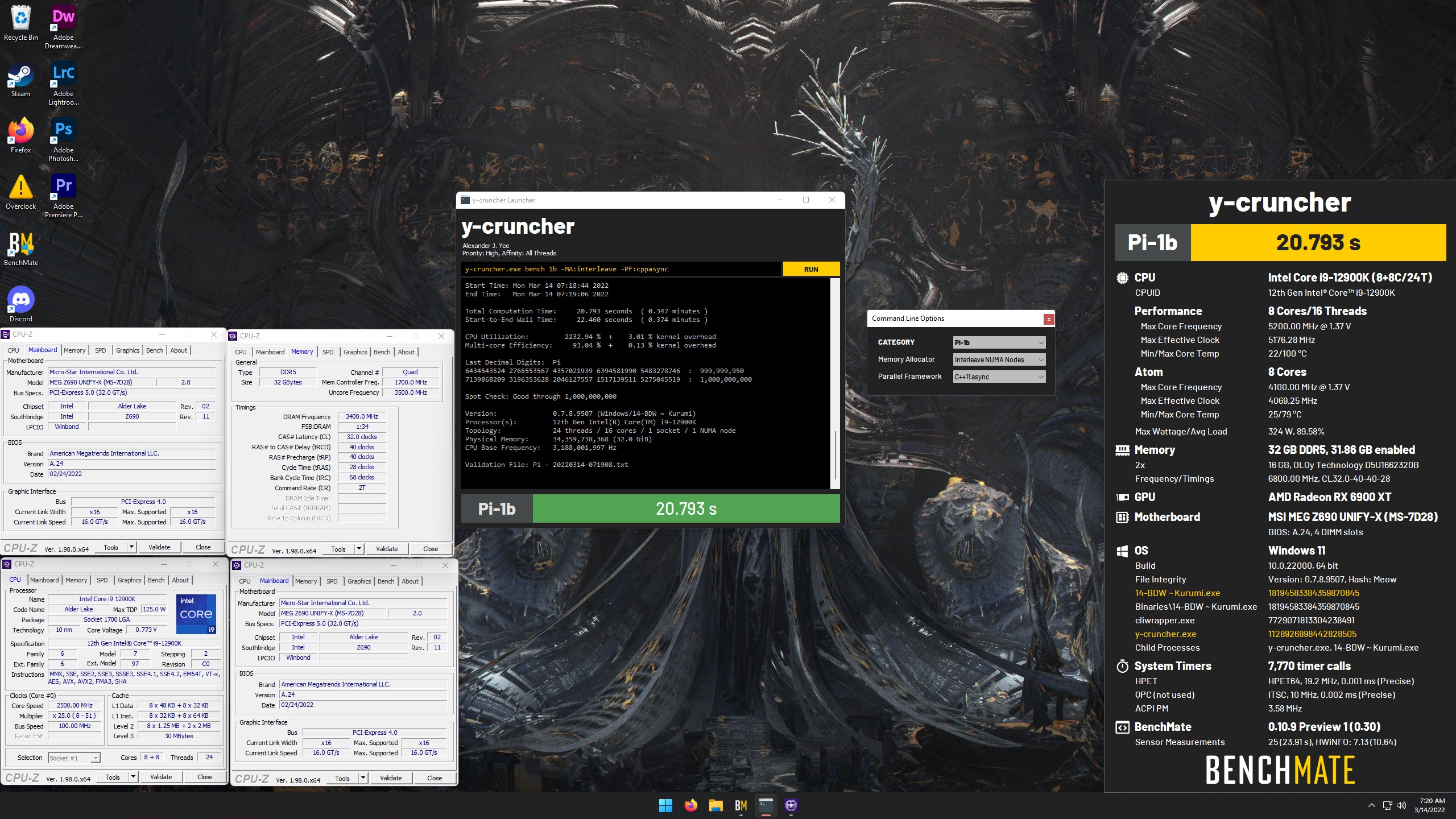Click the Validation File line in console
The image size is (1456, 819).
tap(547, 465)
